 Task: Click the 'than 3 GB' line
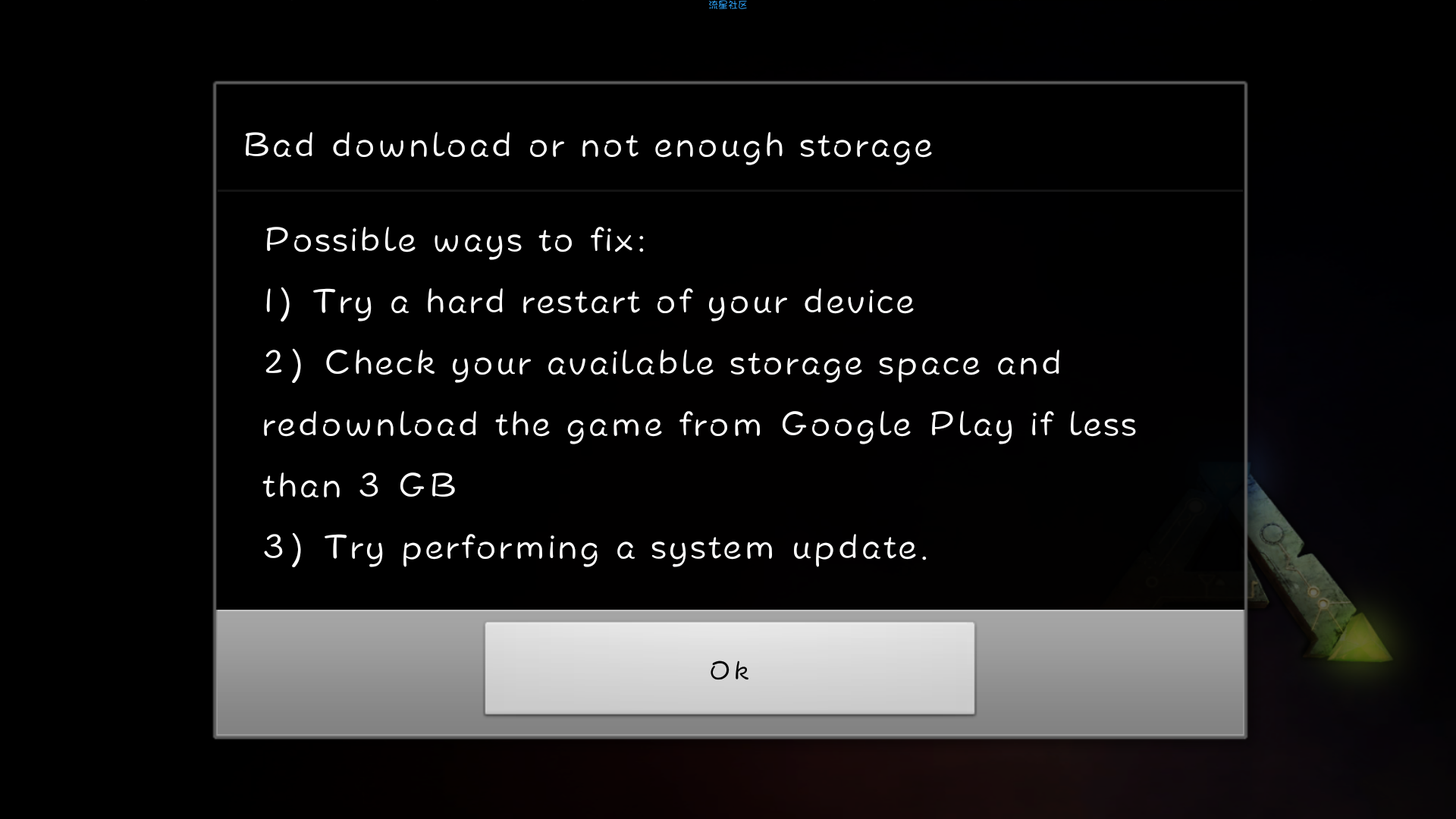pyautogui.click(x=359, y=486)
